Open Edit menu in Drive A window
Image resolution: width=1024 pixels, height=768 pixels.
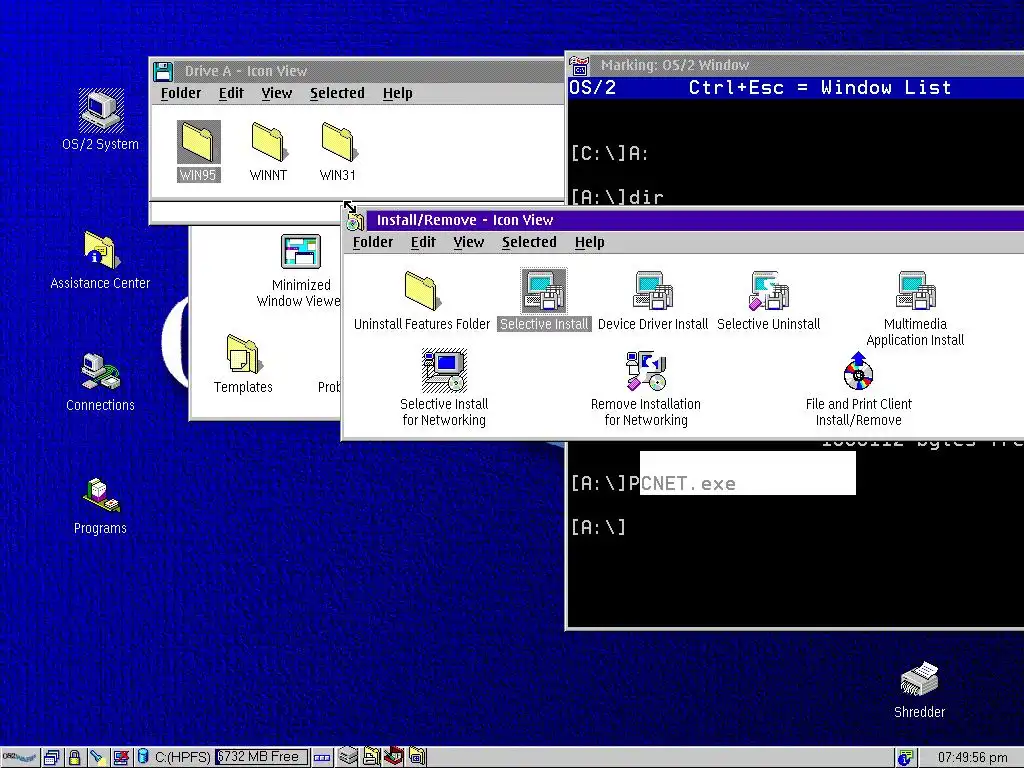(231, 93)
